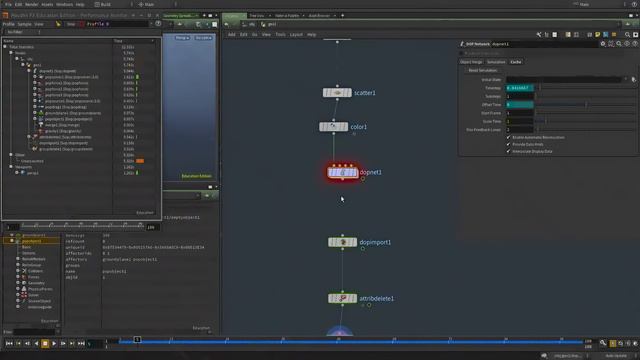Viewport: 640px width, 360px height.
Task: Step back one frame in the playbar
Action: [x=27, y=344]
